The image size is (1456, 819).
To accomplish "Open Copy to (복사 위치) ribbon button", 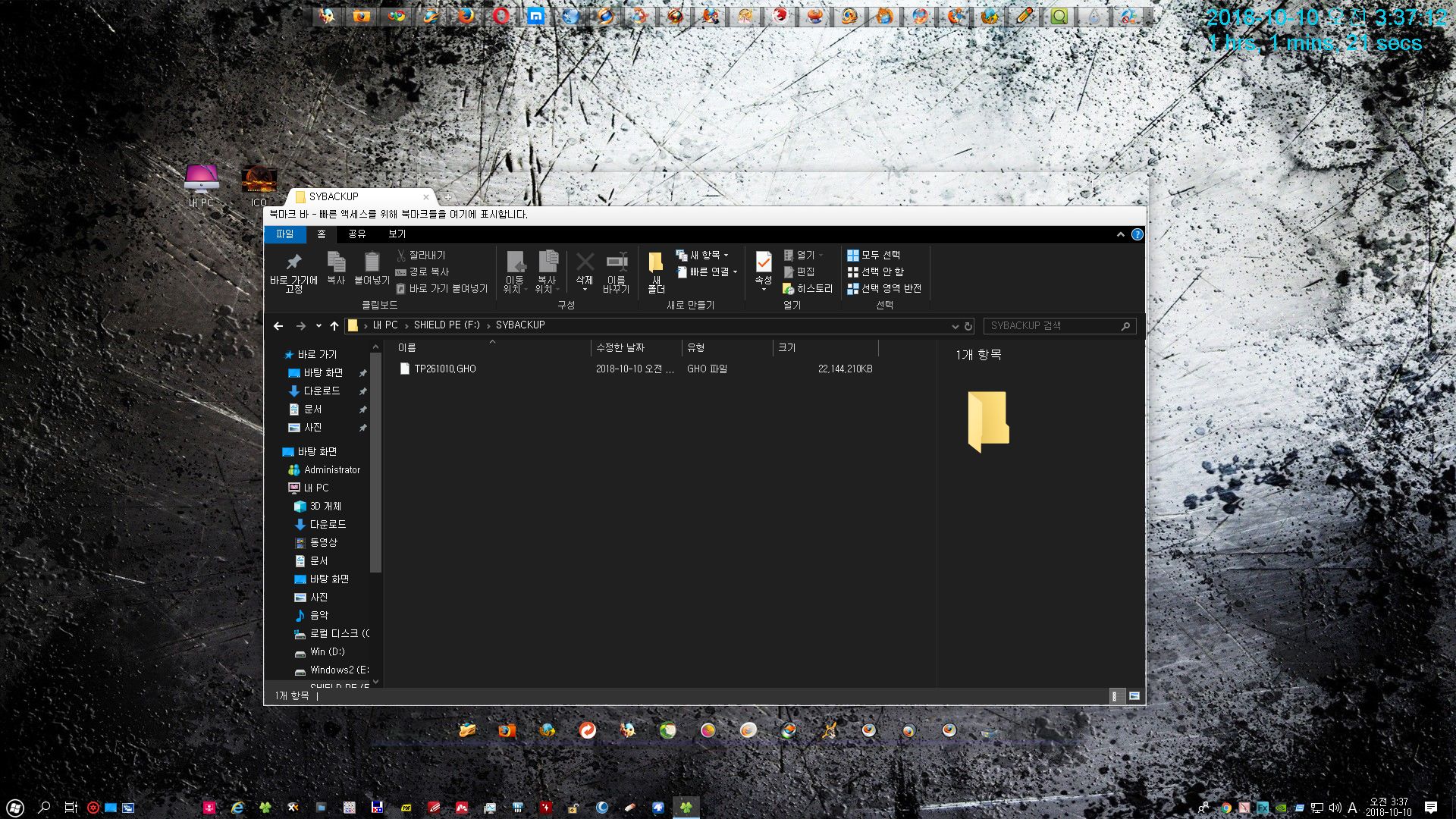I will [x=547, y=271].
